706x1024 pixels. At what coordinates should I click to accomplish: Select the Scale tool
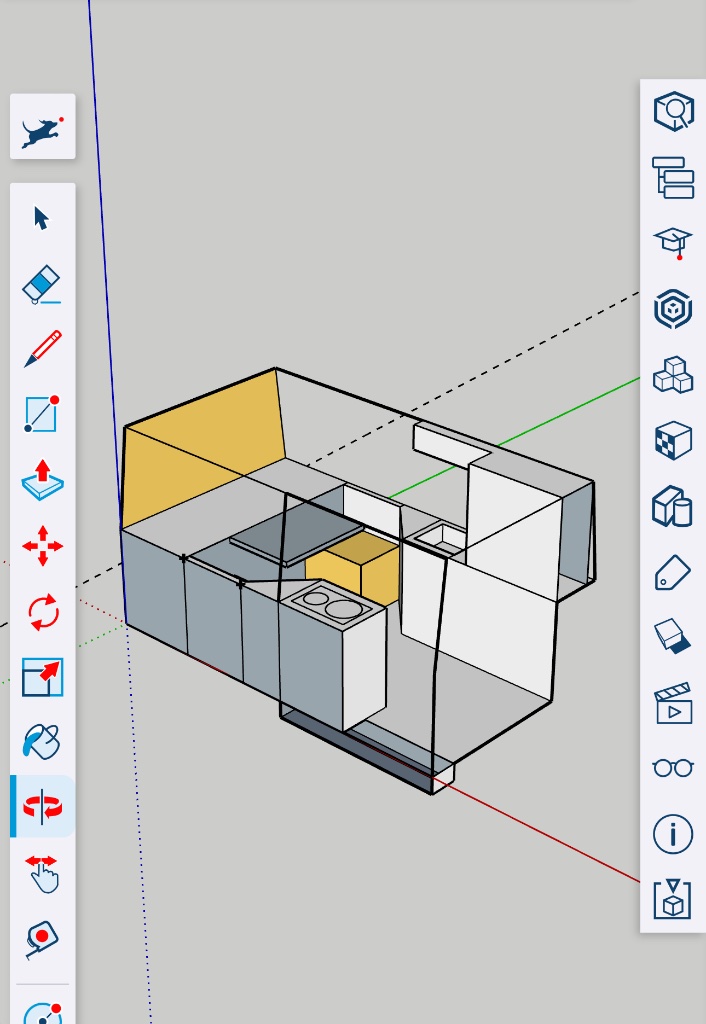coord(42,677)
